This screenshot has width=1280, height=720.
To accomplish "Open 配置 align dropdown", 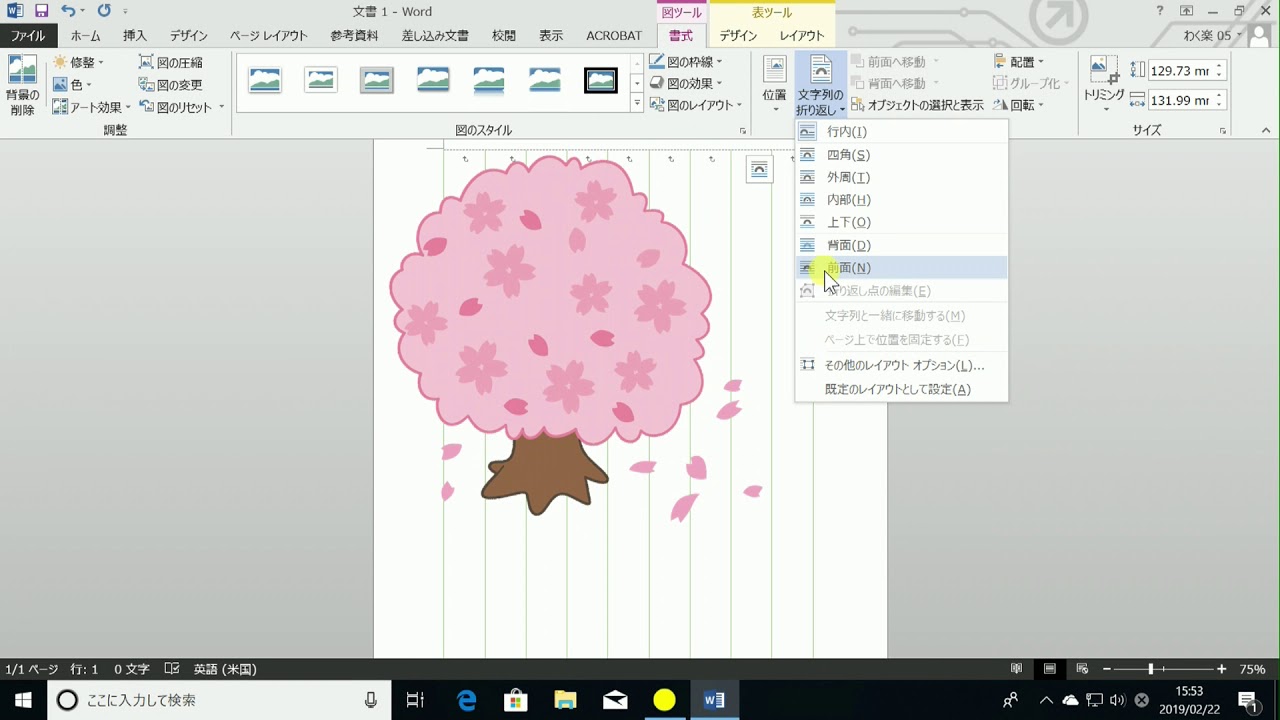I will click(x=1019, y=62).
